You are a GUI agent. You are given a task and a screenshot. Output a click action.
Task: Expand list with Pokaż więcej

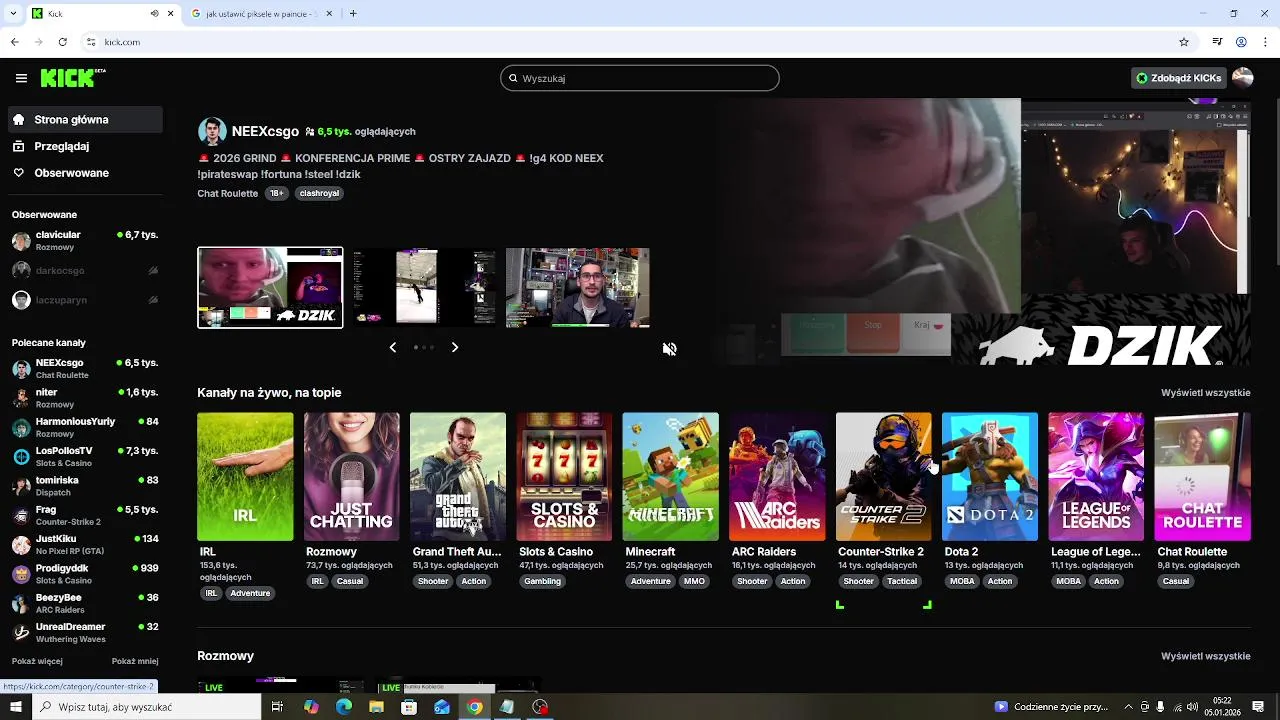tap(37, 661)
